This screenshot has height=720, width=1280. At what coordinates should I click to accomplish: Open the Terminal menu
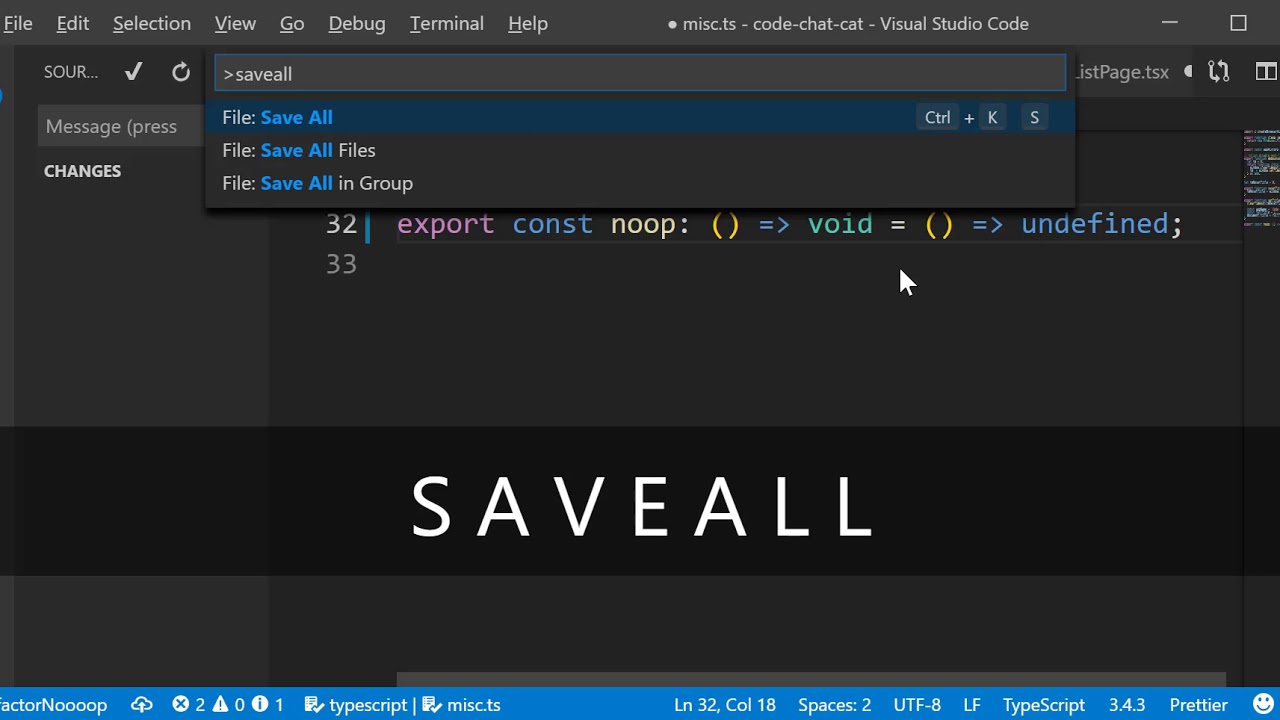[x=447, y=23]
